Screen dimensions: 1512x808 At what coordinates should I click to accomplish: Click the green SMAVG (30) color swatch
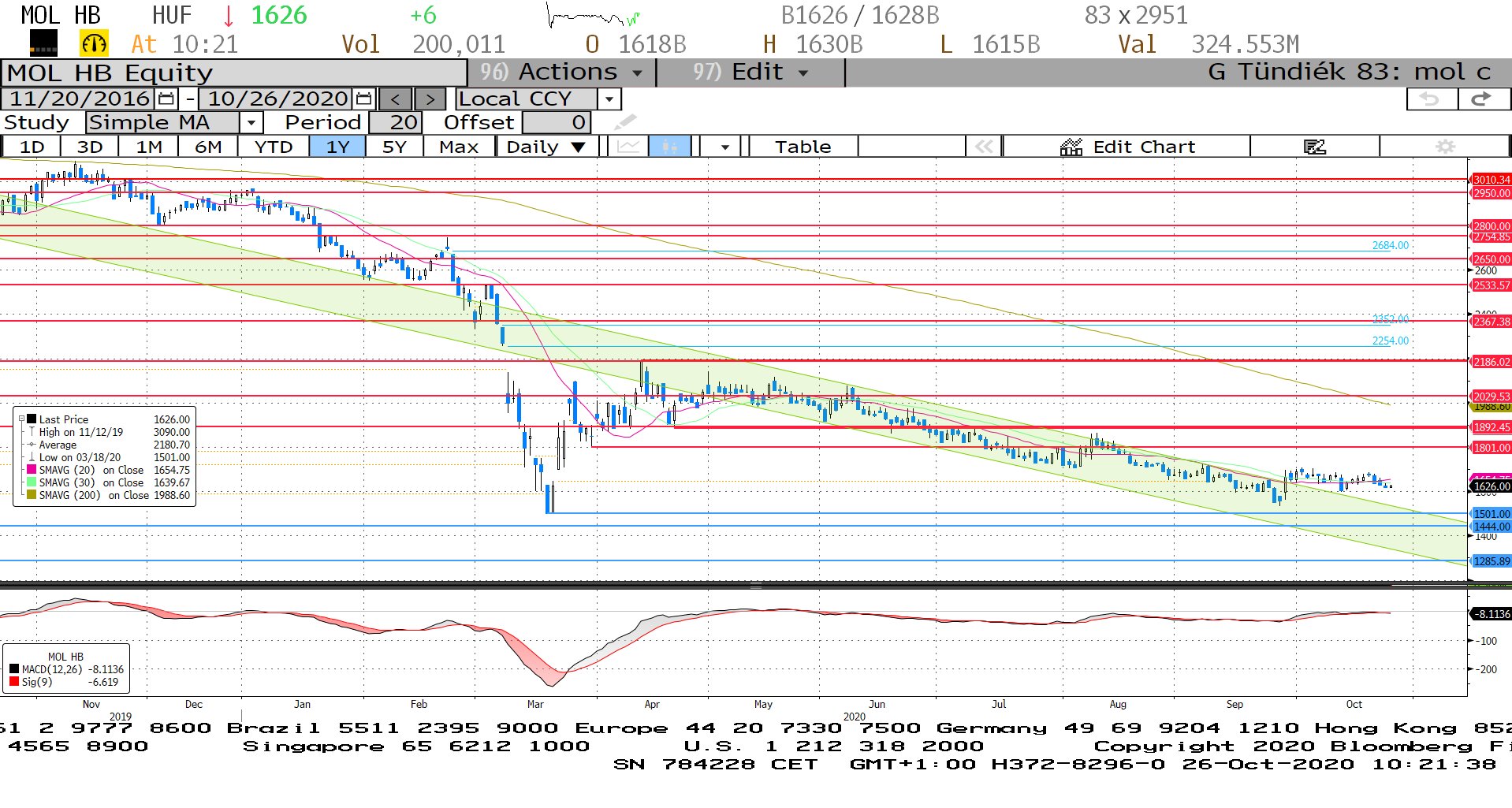[32, 482]
